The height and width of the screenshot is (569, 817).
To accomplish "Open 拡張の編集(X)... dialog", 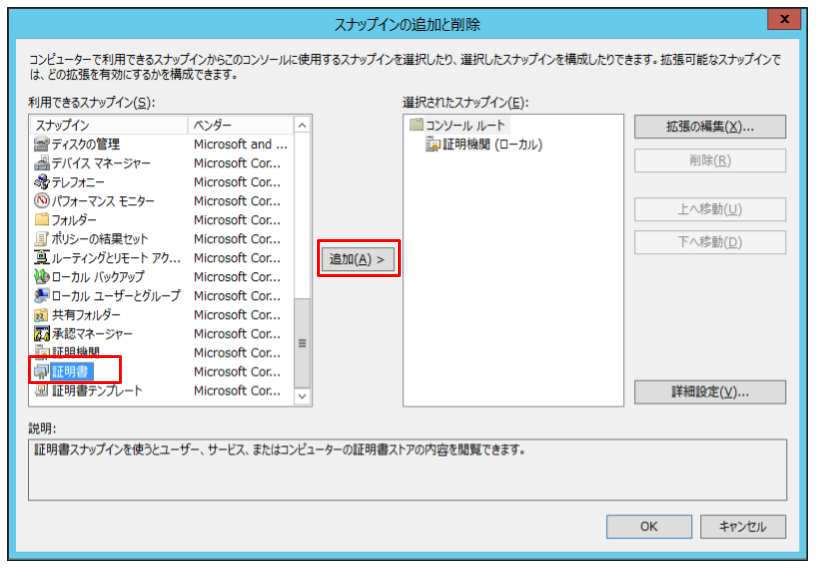I will point(710,127).
